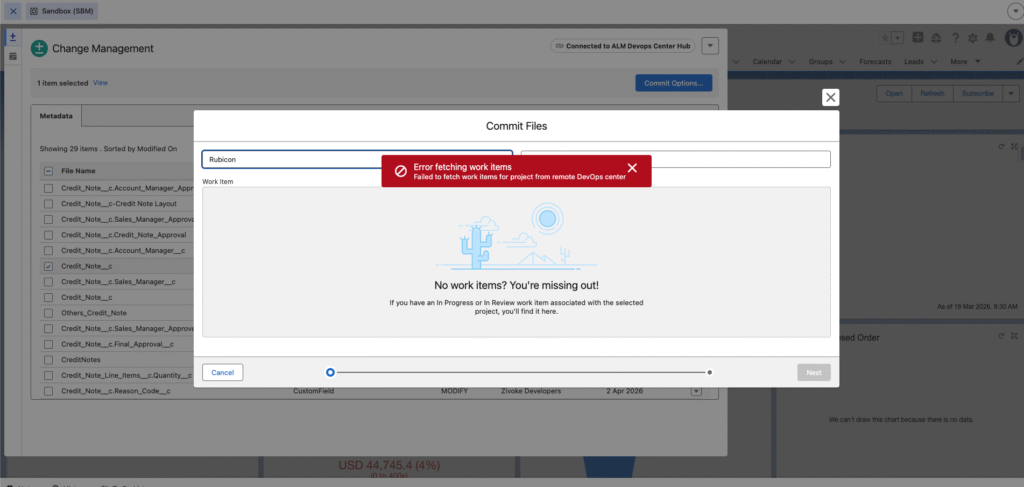The image size is (1024, 487).
Task: Click the global actions plus icon
Action: tap(917, 38)
